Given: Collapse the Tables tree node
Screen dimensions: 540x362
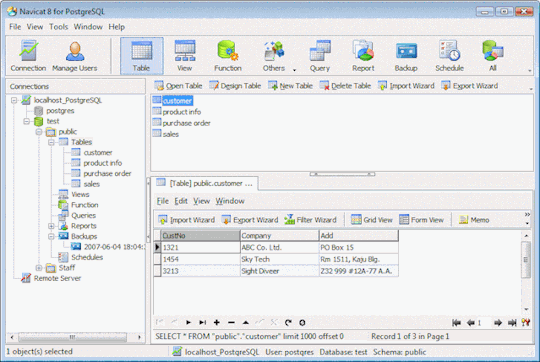Looking at the screenshot, I should pyautogui.click(x=51, y=142).
